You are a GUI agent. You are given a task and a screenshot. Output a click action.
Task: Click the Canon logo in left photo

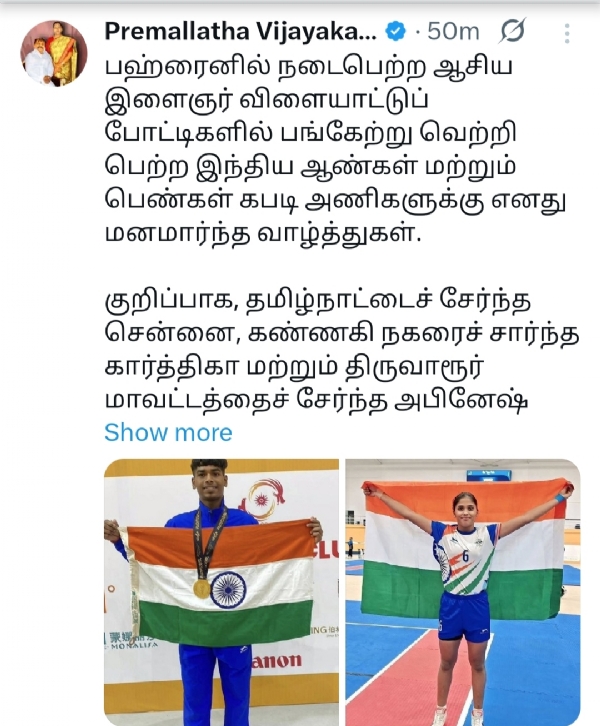277,660
